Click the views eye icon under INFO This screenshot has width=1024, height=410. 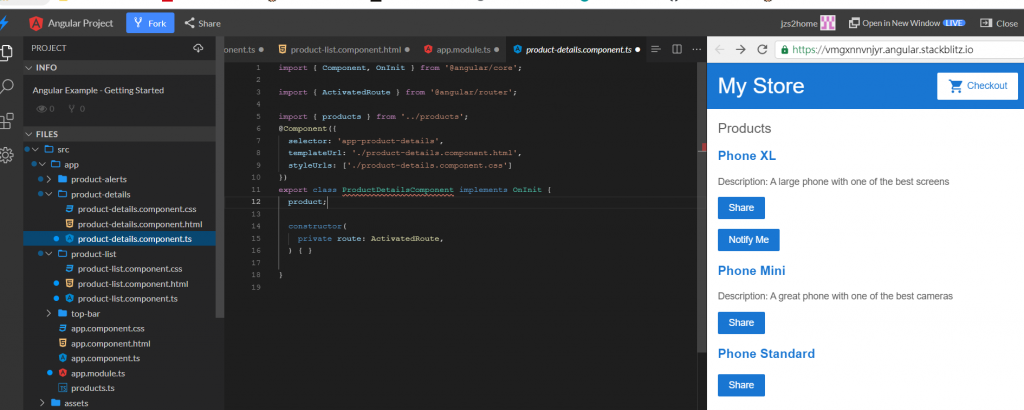click(x=42, y=109)
